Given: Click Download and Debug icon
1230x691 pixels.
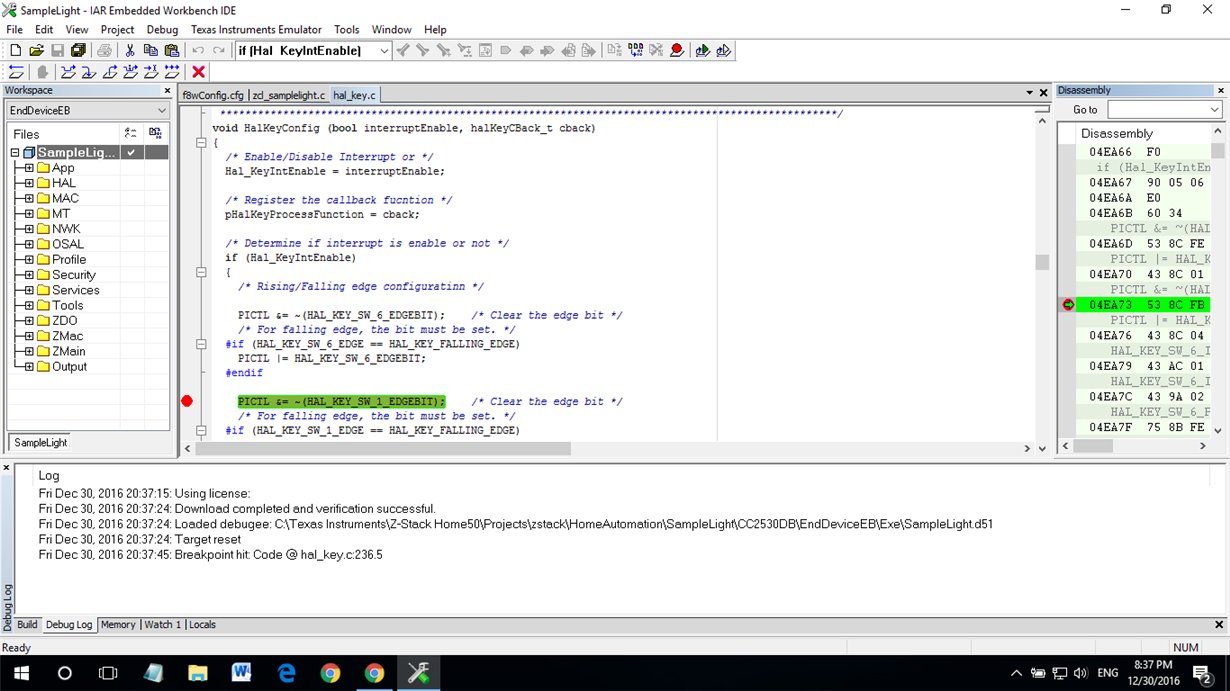Looking at the screenshot, I should (x=702, y=50).
